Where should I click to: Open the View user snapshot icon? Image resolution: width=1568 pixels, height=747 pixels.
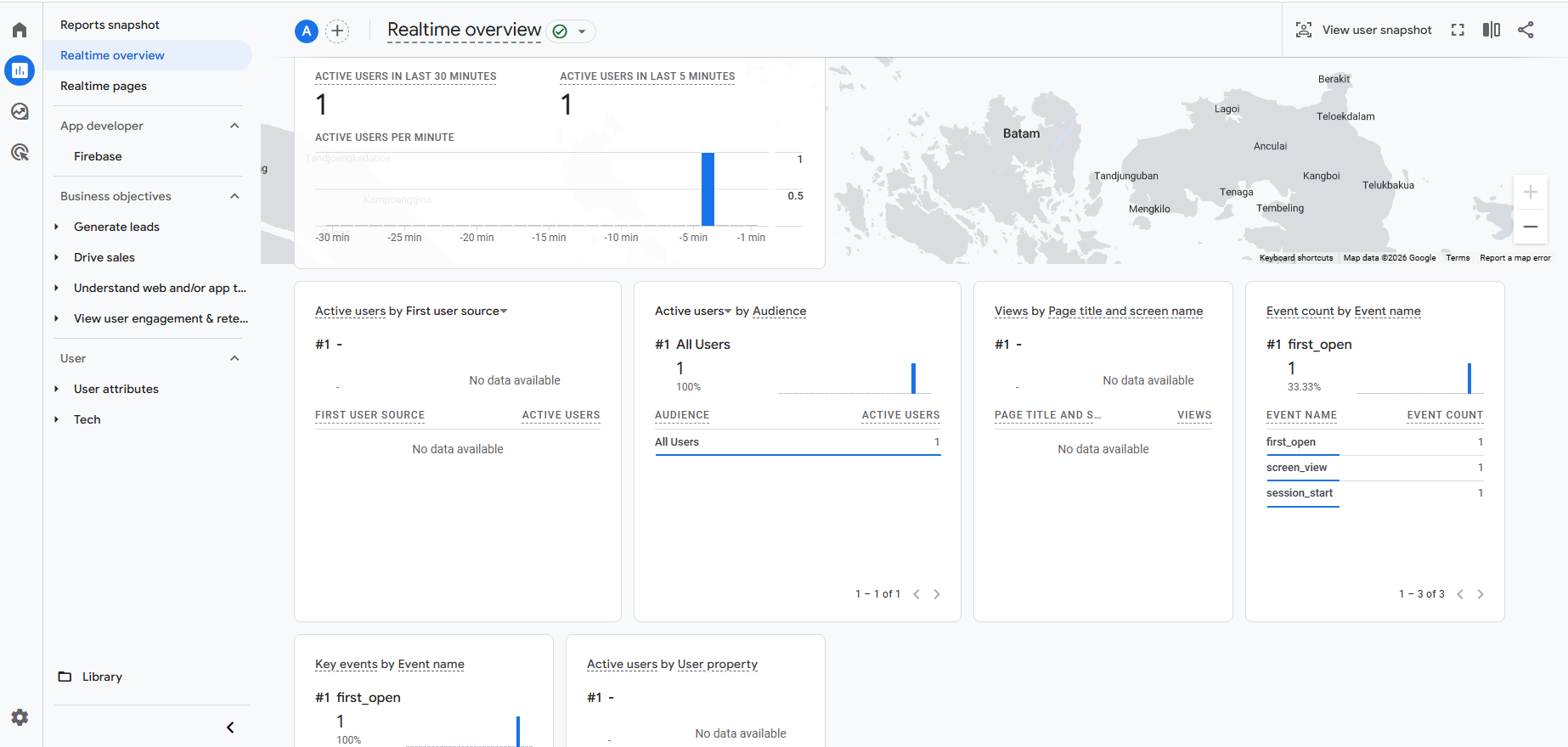tap(1303, 30)
